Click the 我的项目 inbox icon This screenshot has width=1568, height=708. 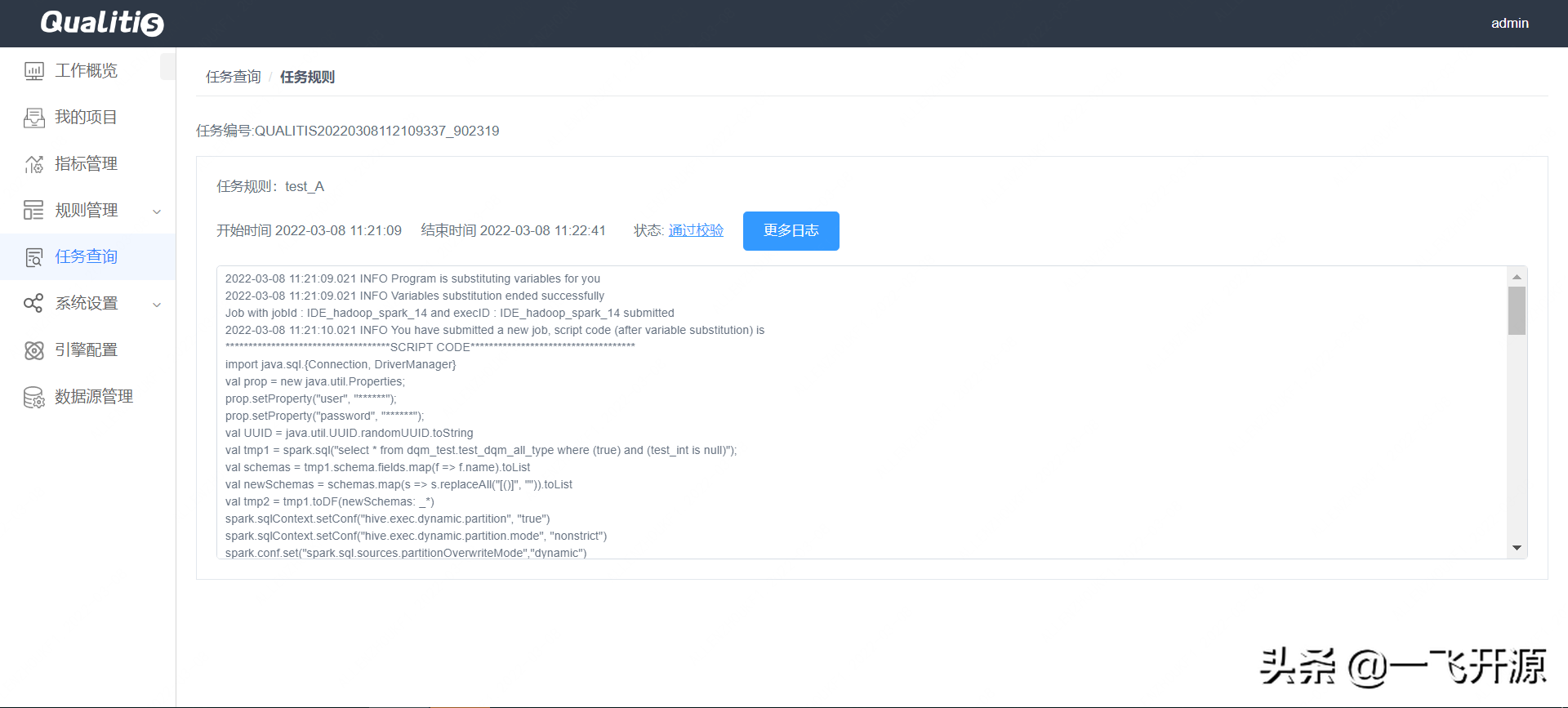[x=33, y=118]
